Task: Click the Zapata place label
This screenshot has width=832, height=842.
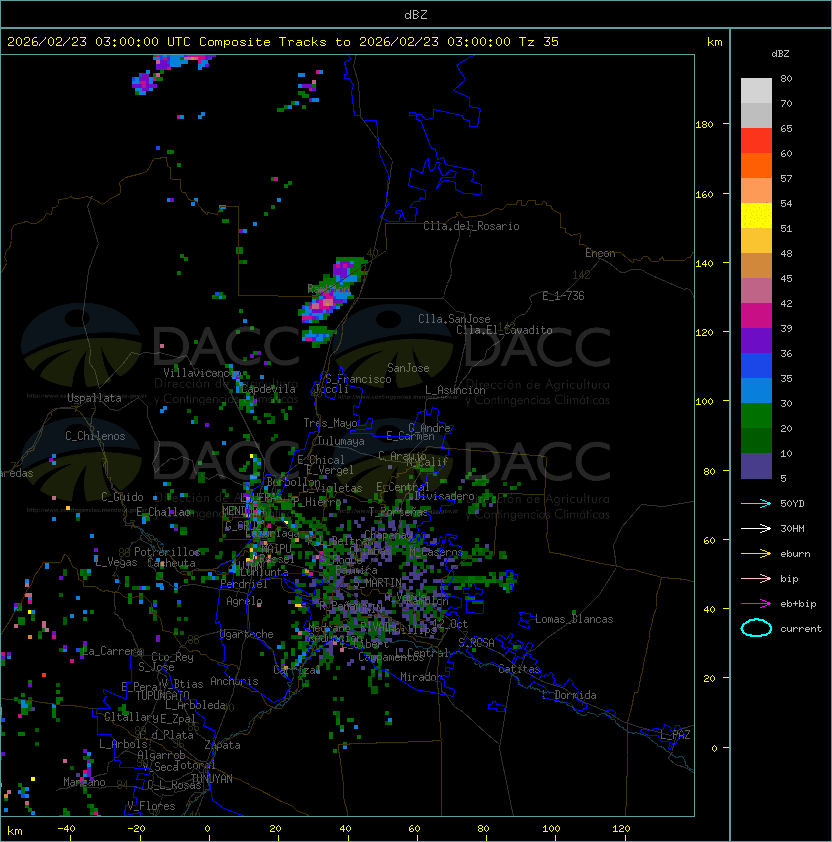Action: tap(222, 745)
